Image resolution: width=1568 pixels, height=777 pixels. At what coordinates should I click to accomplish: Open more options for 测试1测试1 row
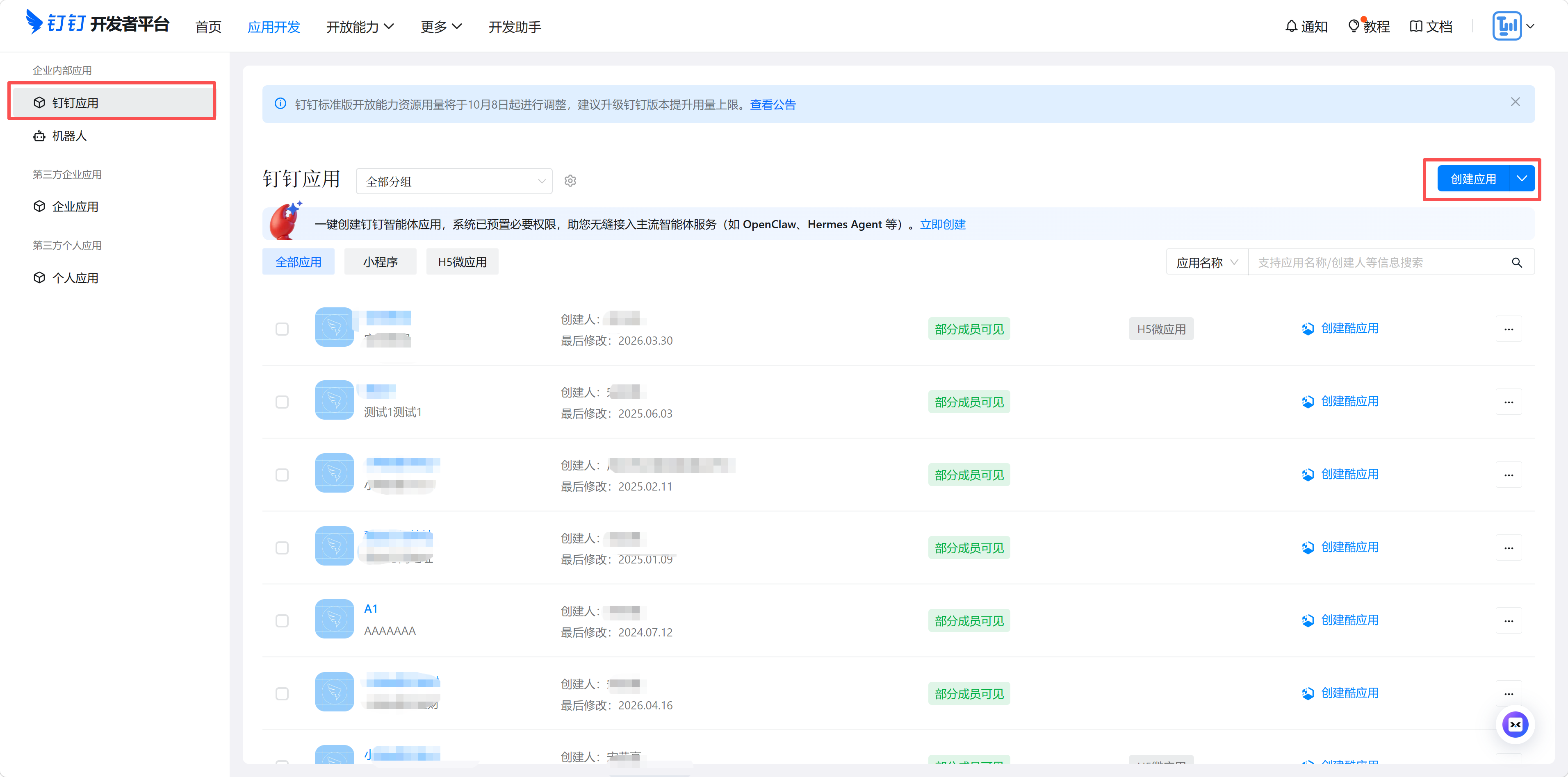1509,402
